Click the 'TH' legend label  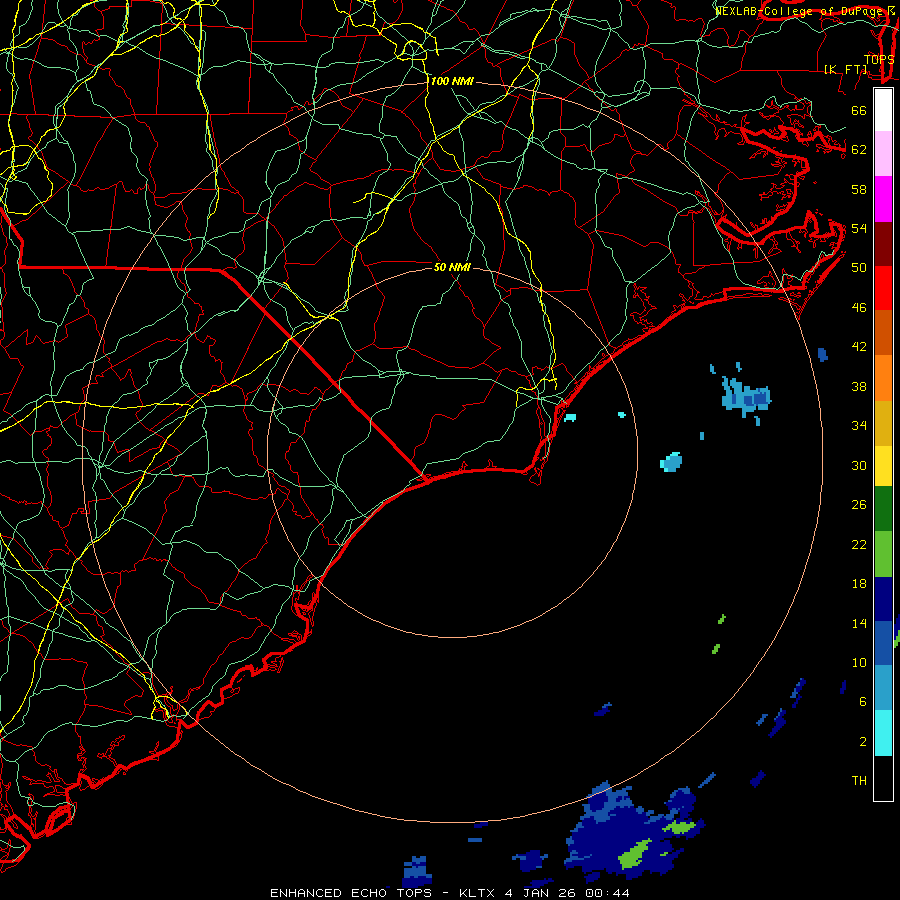click(859, 781)
